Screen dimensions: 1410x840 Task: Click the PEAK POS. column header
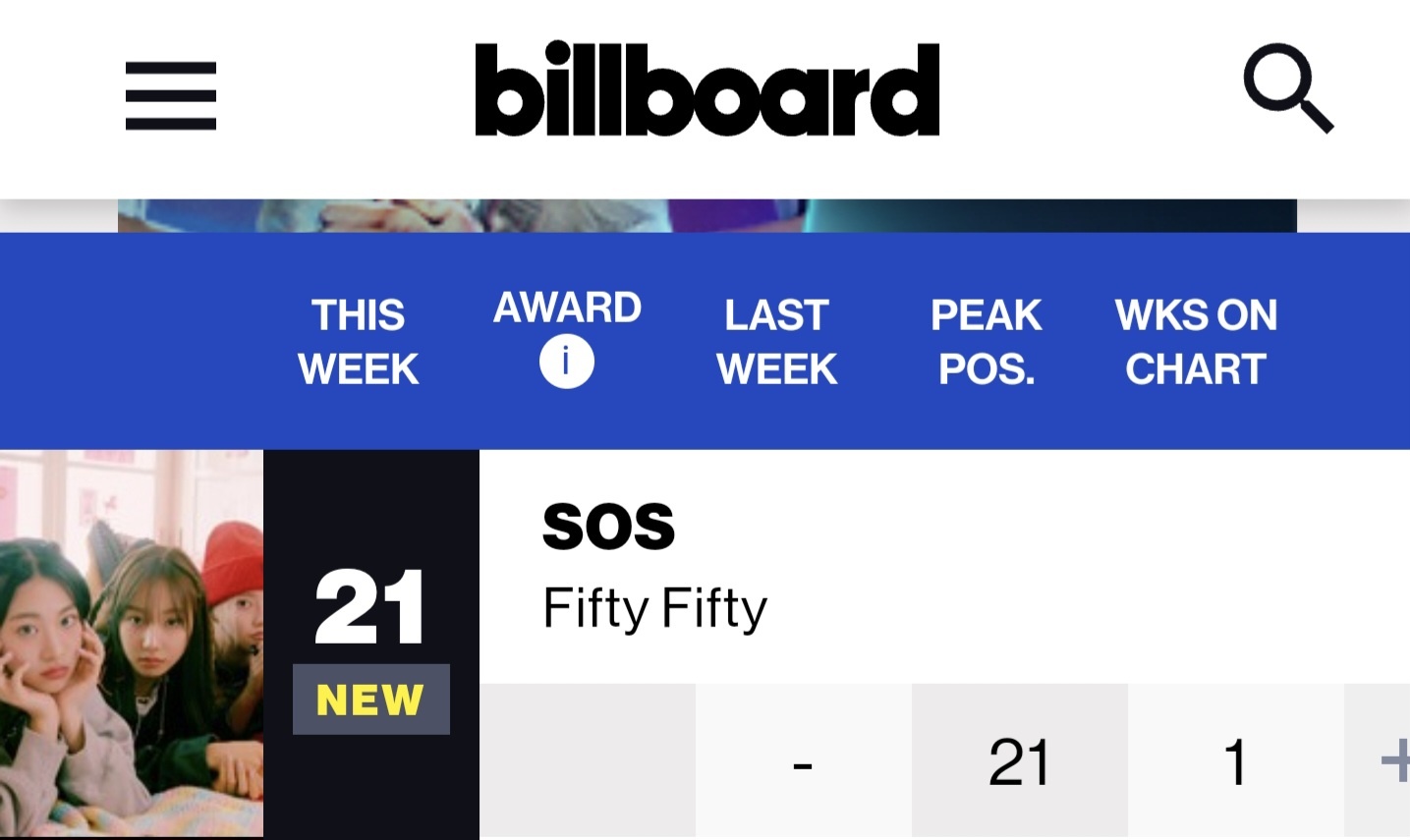tap(986, 342)
